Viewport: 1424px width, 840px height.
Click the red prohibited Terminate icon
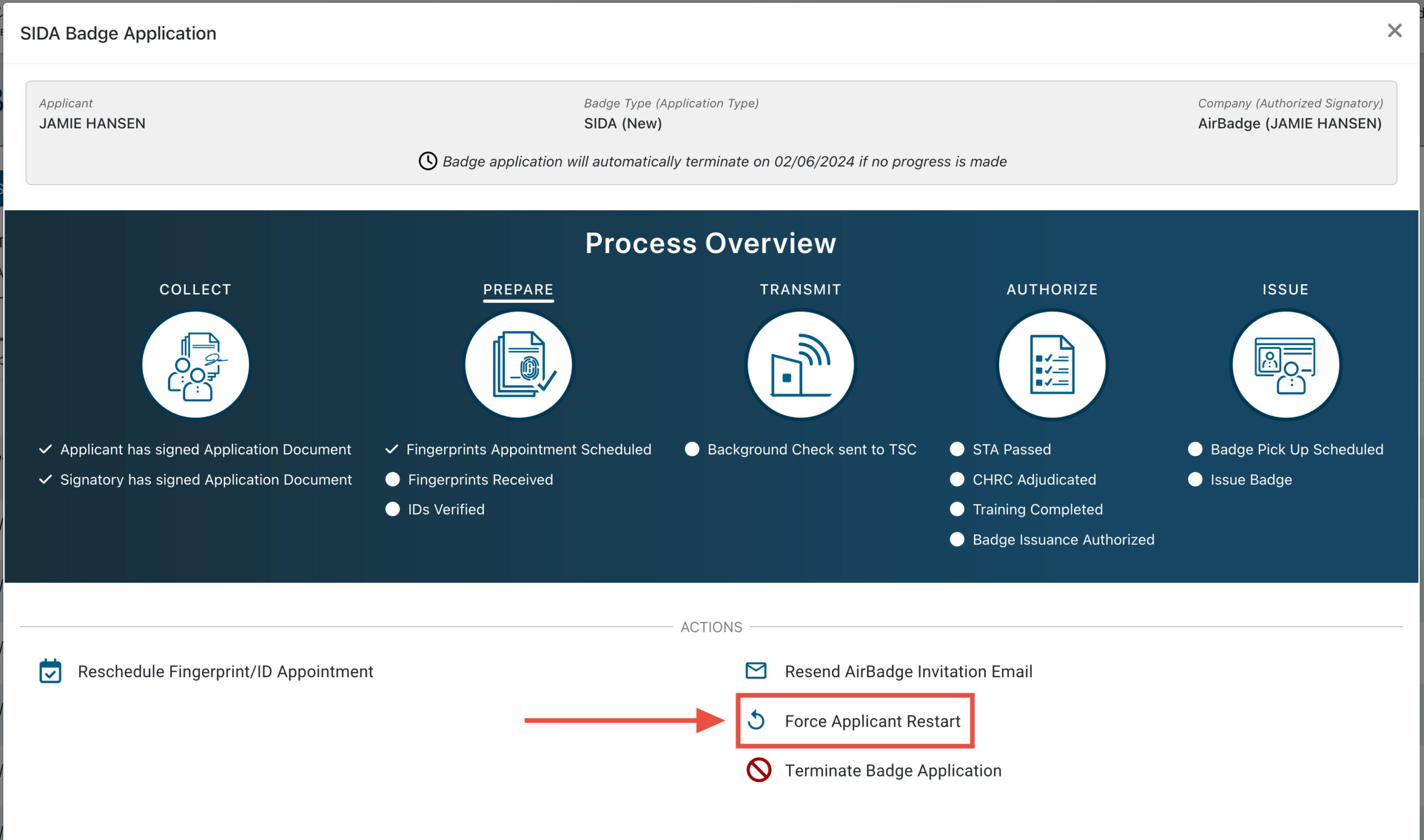click(758, 770)
